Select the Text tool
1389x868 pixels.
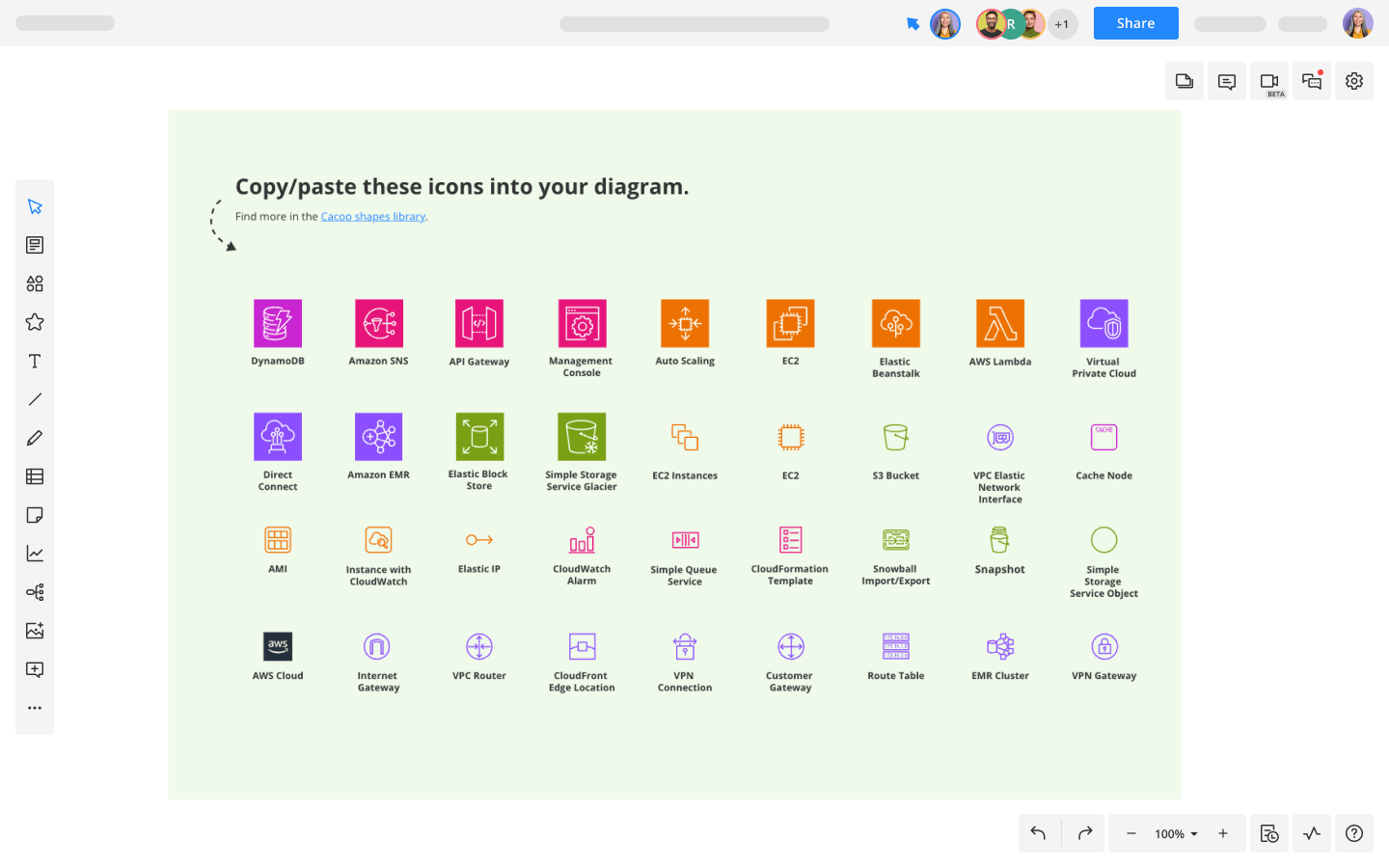[35, 361]
